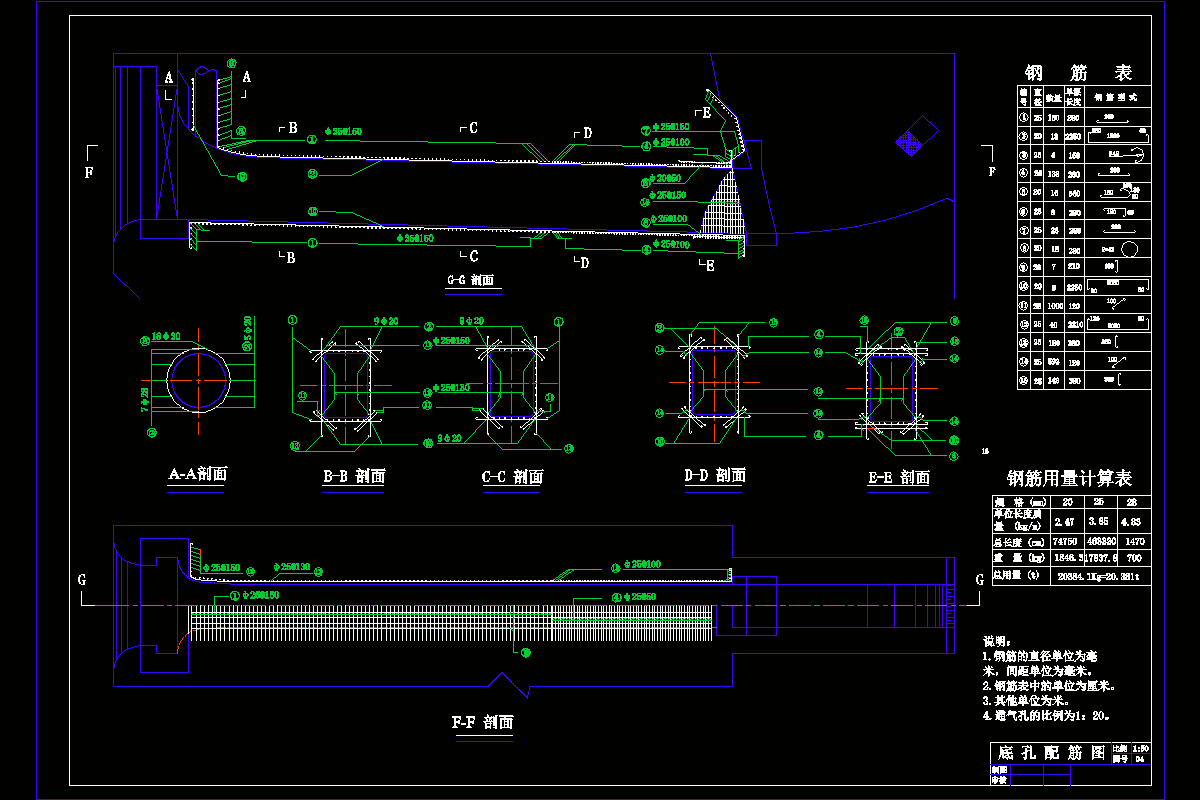Image resolution: width=1200 pixels, height=800 pixels.
Task: Click the 说明 notes heading
Action: click(x=998, y=641)
